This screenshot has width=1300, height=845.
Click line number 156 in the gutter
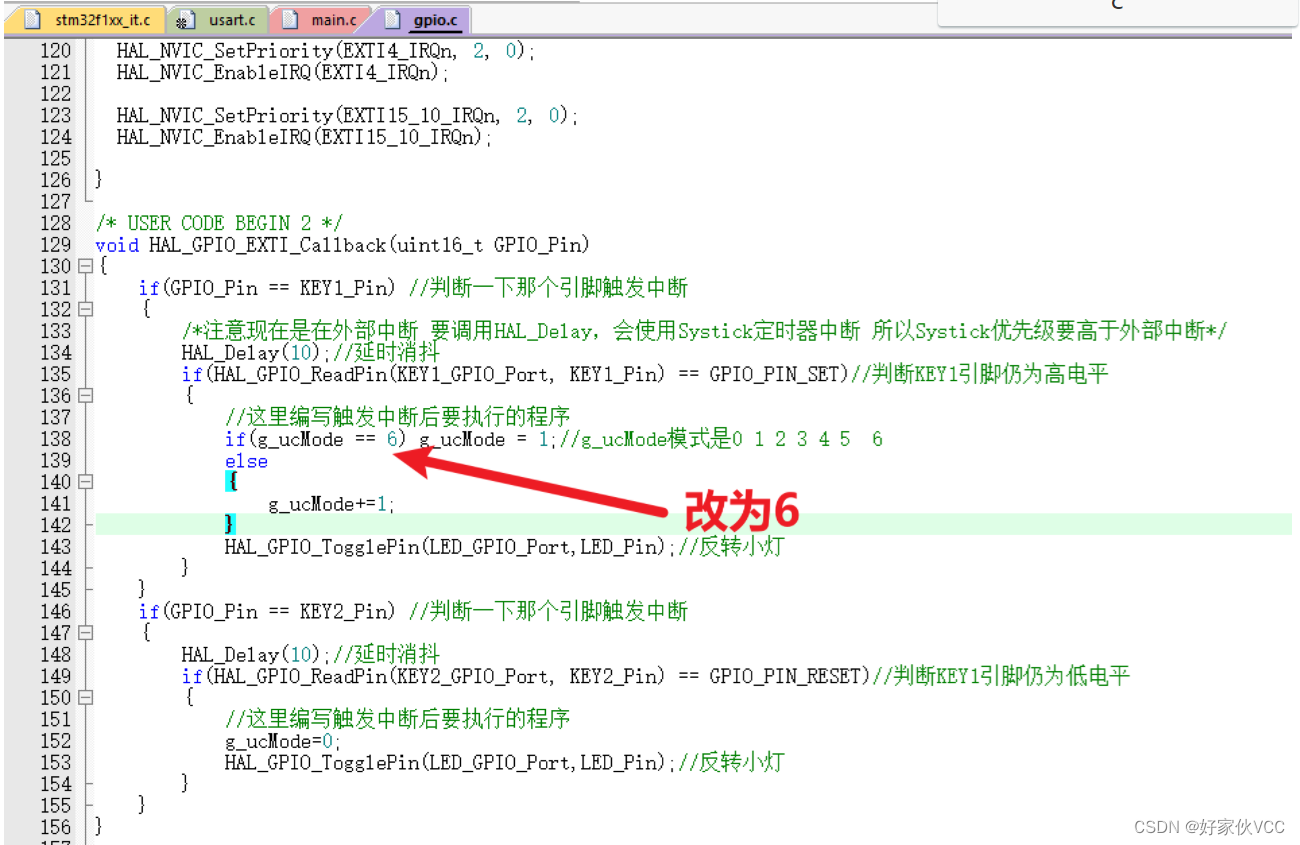56,827
